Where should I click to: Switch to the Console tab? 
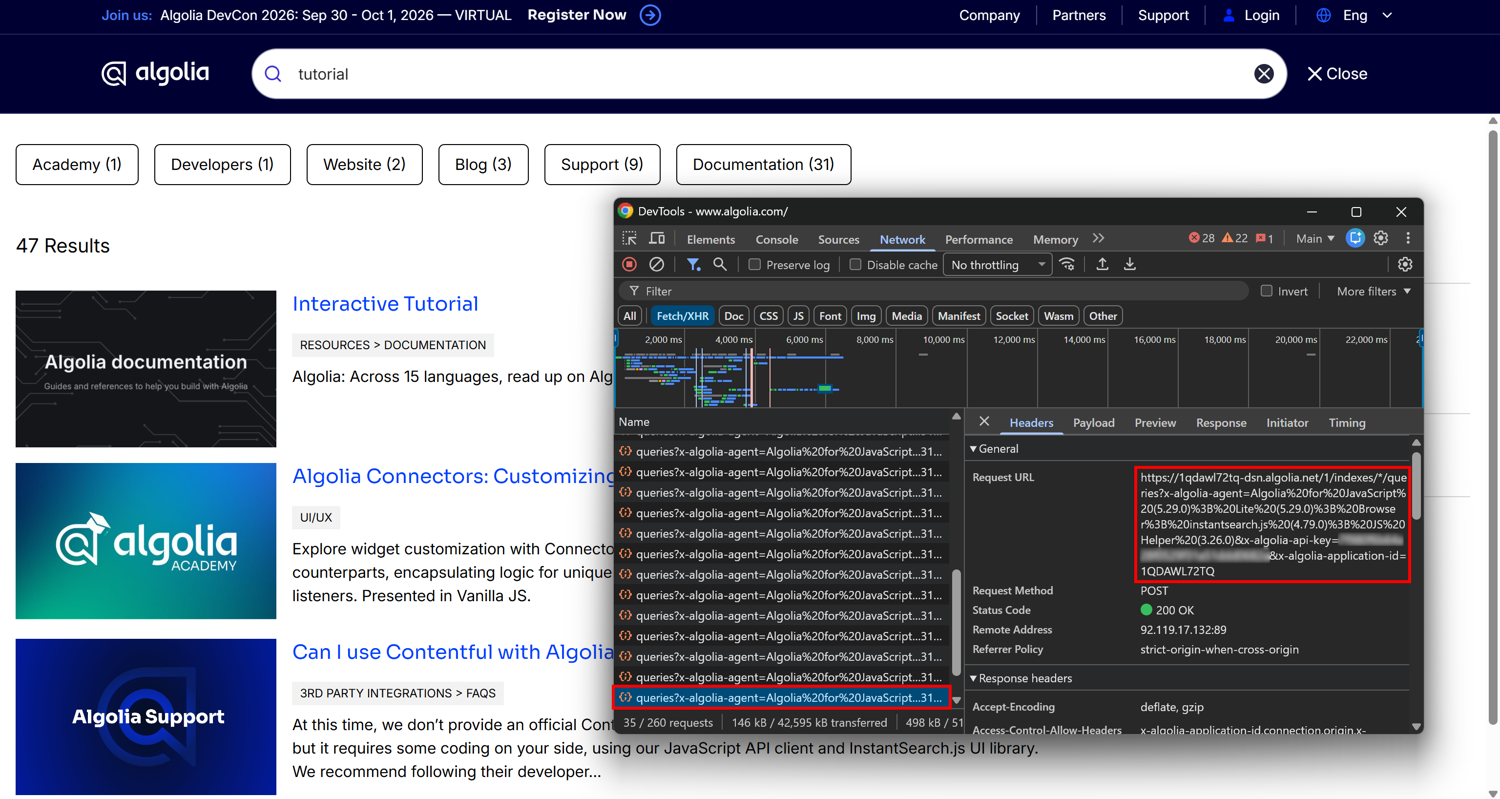click(777, 239)
